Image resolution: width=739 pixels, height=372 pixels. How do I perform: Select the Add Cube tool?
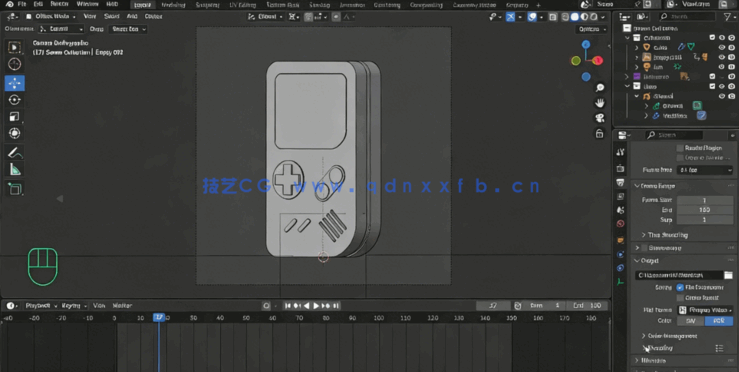coord(15,189)
